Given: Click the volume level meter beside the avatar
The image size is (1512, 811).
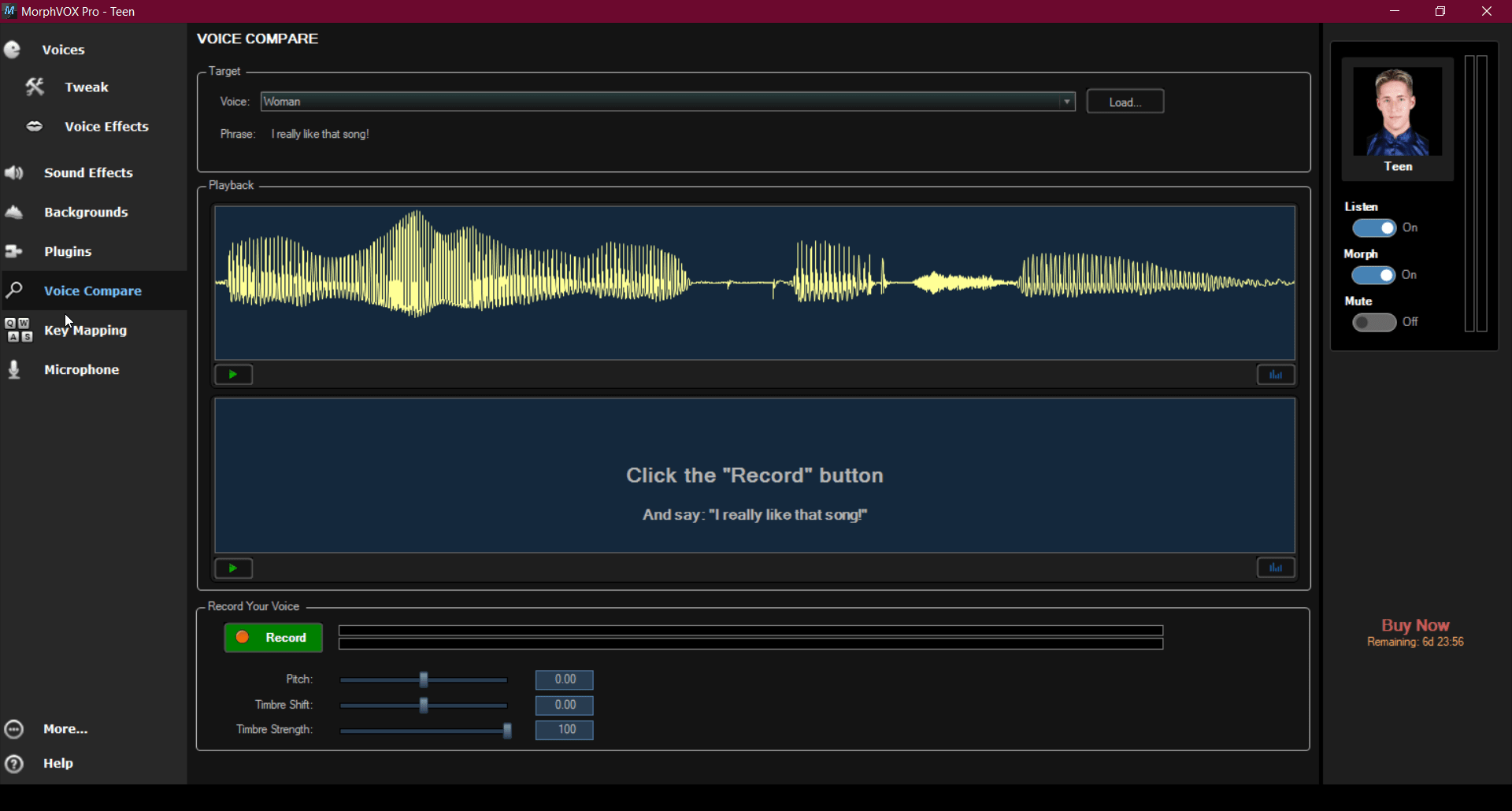Looking at the screenshot, I should coord(1476,194).
